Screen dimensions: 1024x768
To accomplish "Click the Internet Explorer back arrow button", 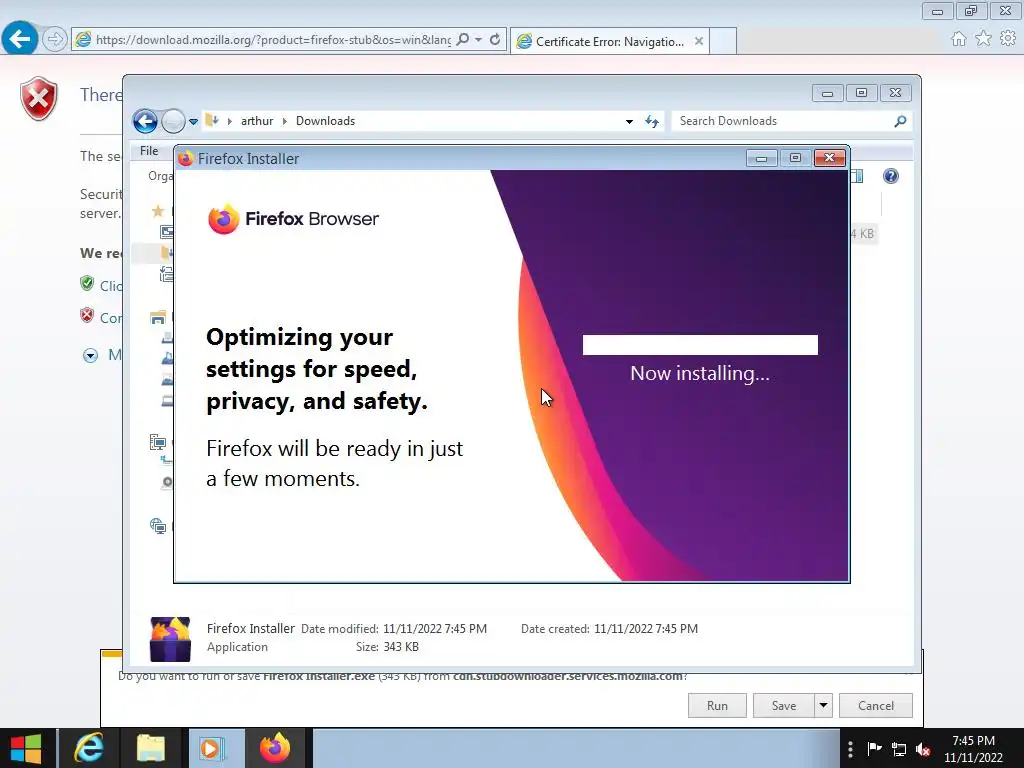I will tap(20, 39).
